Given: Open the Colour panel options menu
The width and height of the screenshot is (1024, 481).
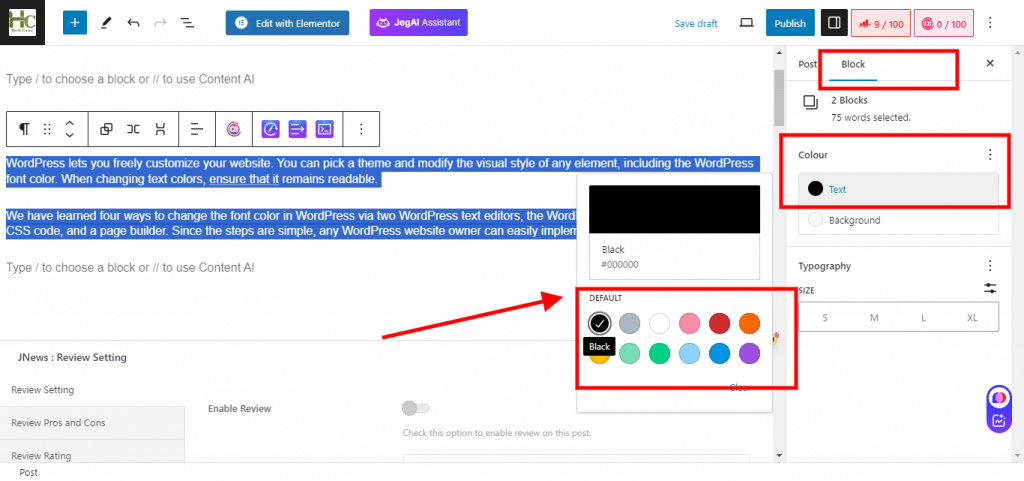Looking at the screenshot, I should pyautogui.click(x=990, y=155).
